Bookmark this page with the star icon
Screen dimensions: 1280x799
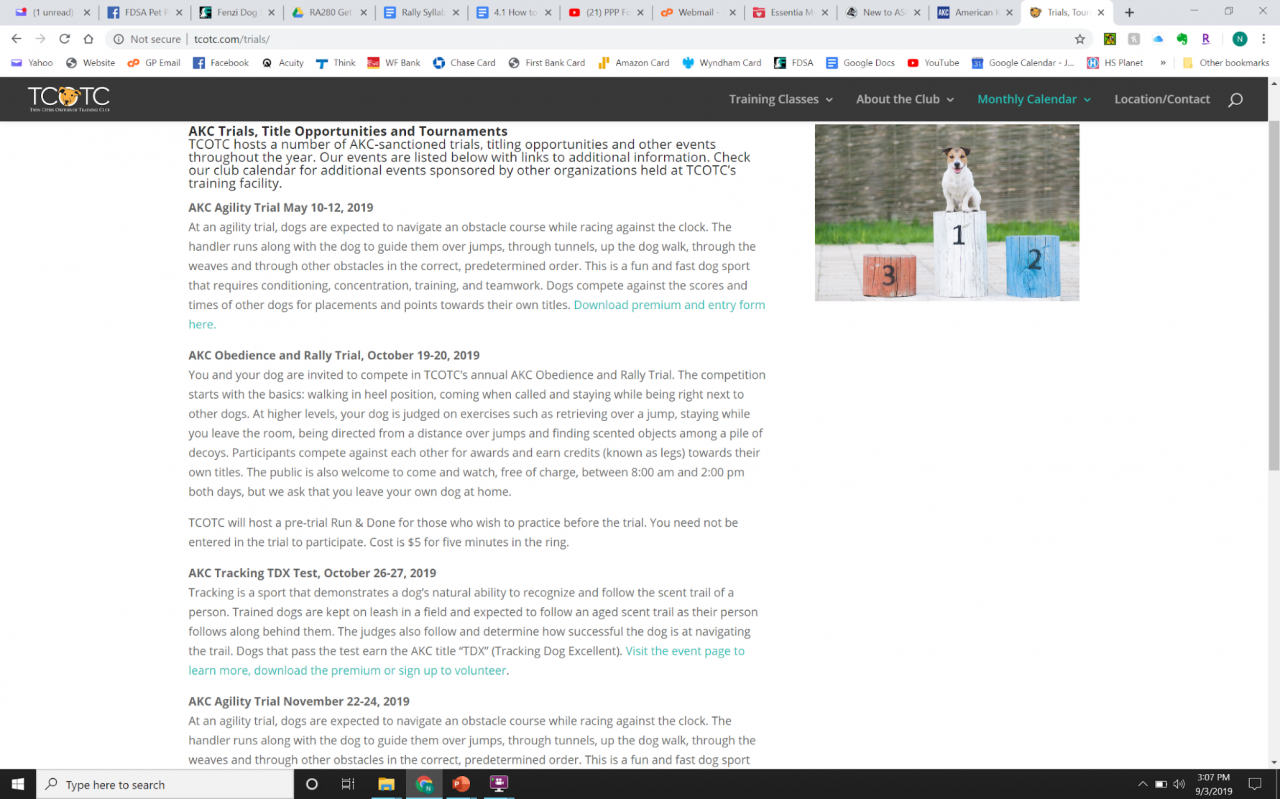1079,39
